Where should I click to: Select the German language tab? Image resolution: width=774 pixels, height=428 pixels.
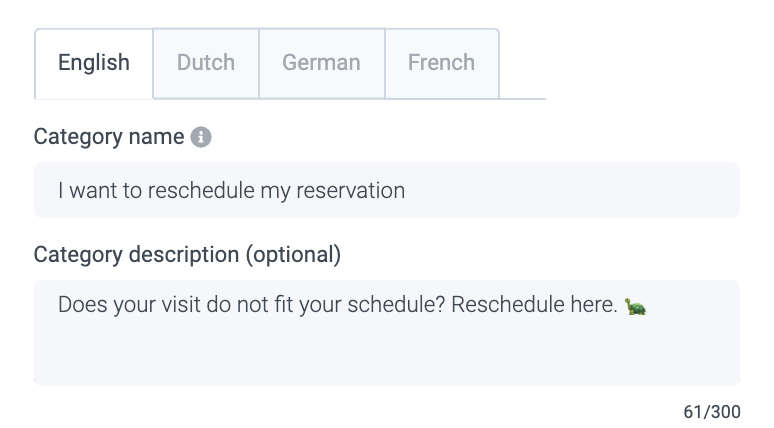(x=321, y=63)
